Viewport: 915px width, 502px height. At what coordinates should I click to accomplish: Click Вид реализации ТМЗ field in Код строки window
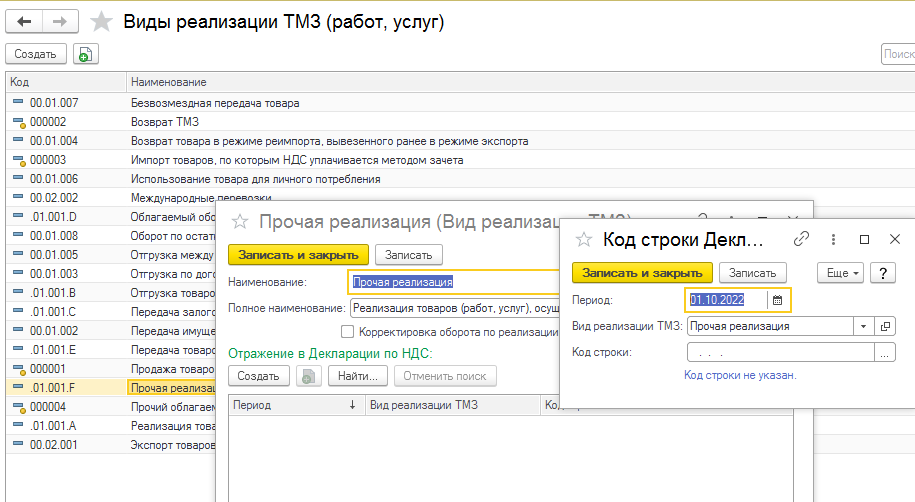770,326
